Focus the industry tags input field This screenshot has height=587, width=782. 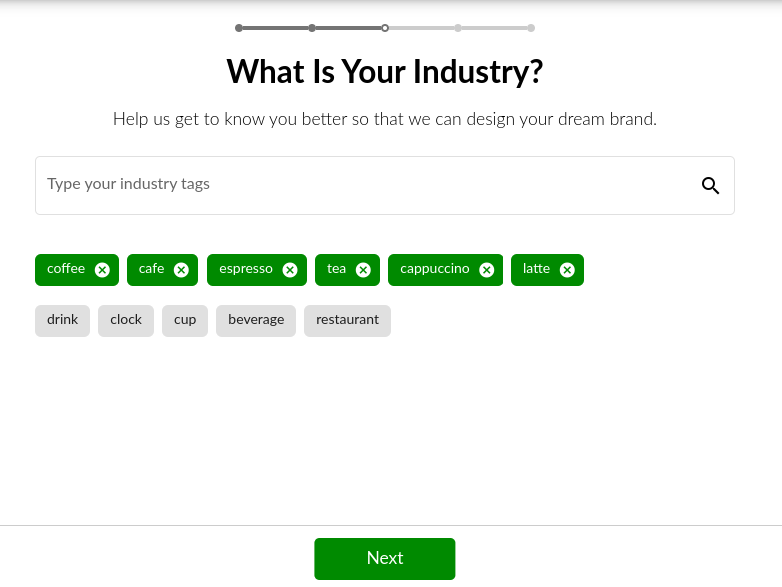pyautogui.click(x=385, y=186)
